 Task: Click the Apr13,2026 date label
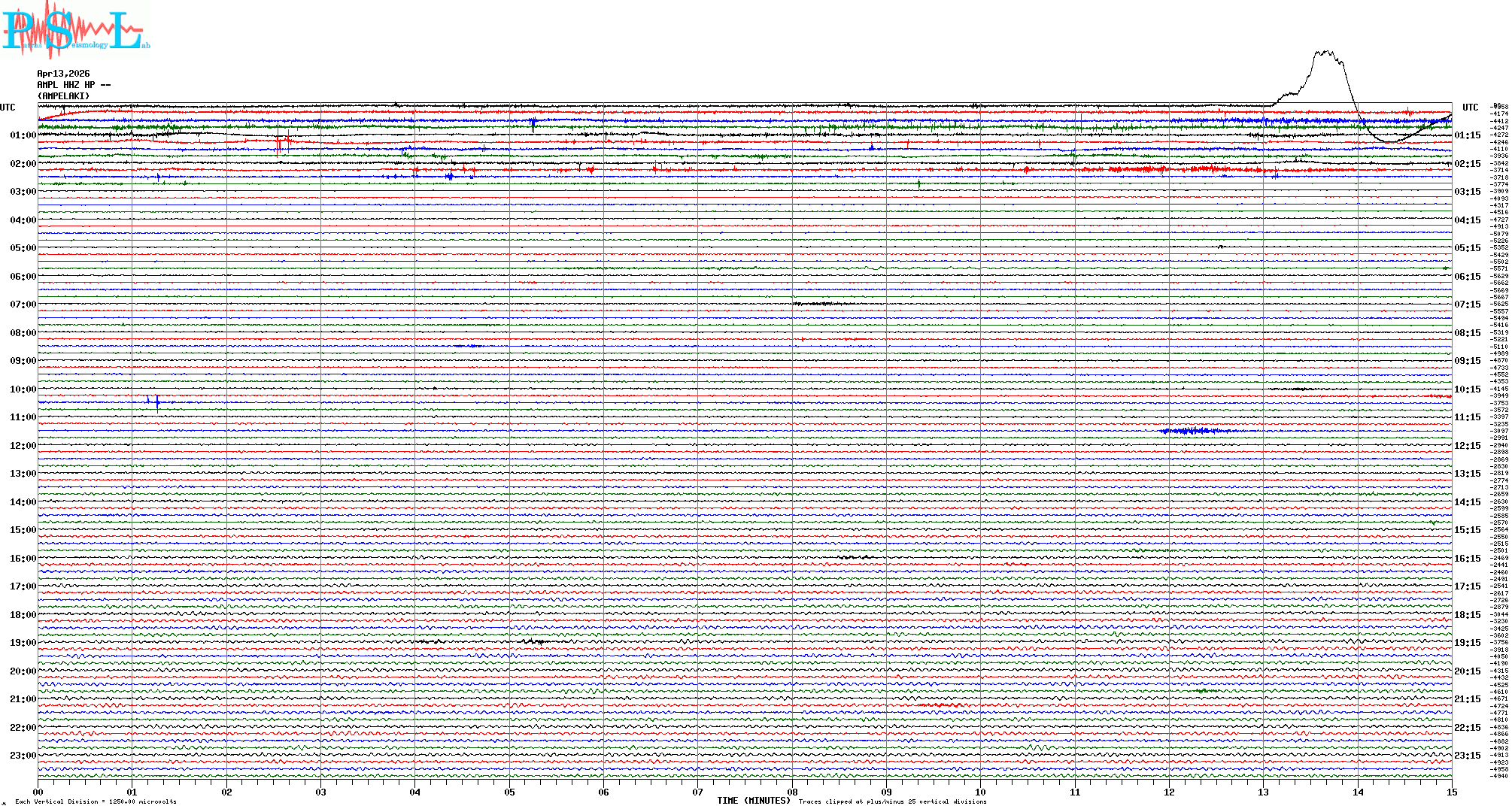pos(63,74)
